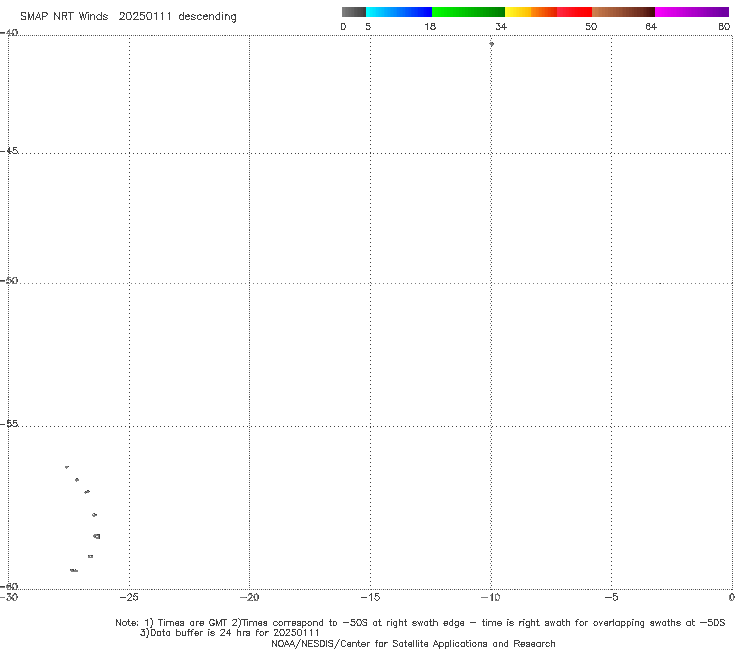
Task: Click the topmost wind marker in the lower-left cluster
Action: [x=67, y=467]
